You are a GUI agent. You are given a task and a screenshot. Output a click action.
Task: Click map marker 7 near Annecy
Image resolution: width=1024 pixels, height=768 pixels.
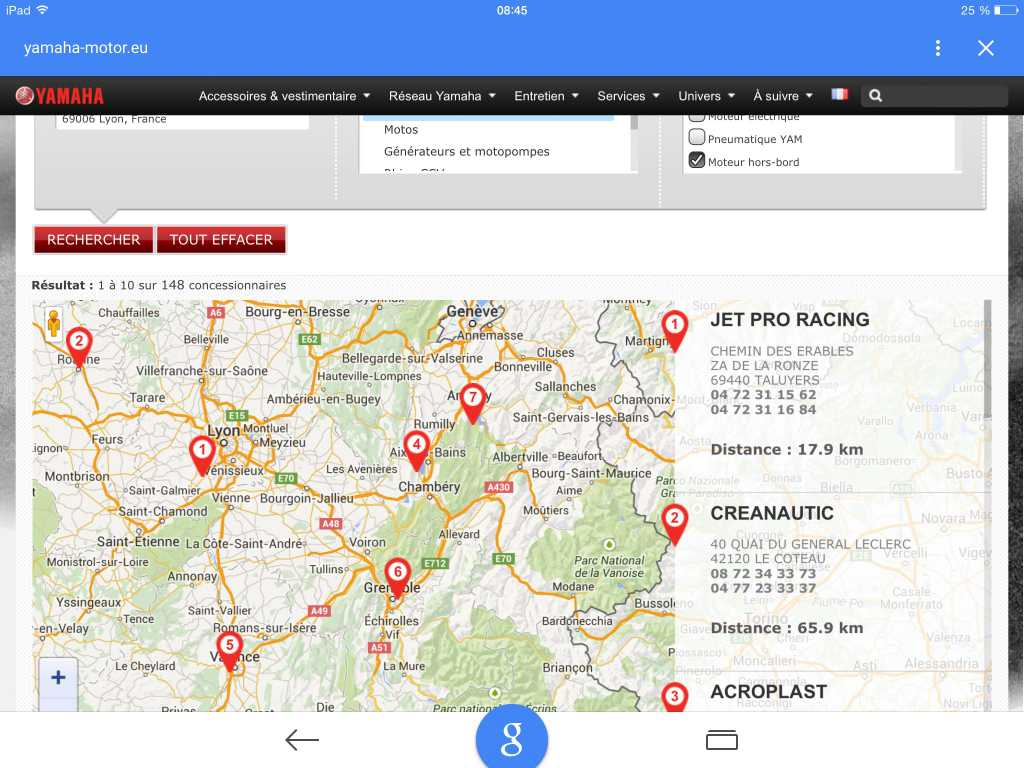[x=473, y=401]
